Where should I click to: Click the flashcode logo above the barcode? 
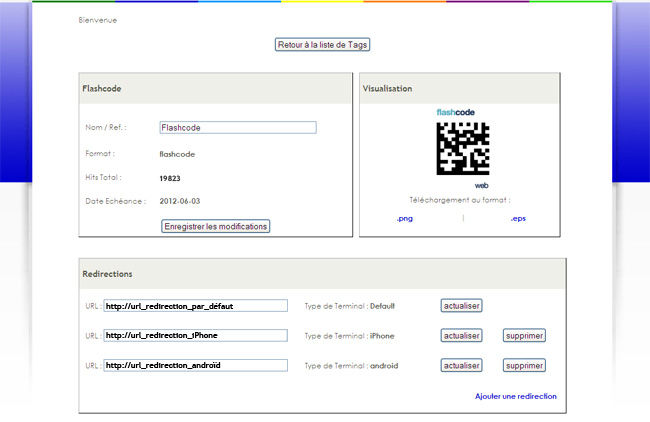(x=456, y=112)
